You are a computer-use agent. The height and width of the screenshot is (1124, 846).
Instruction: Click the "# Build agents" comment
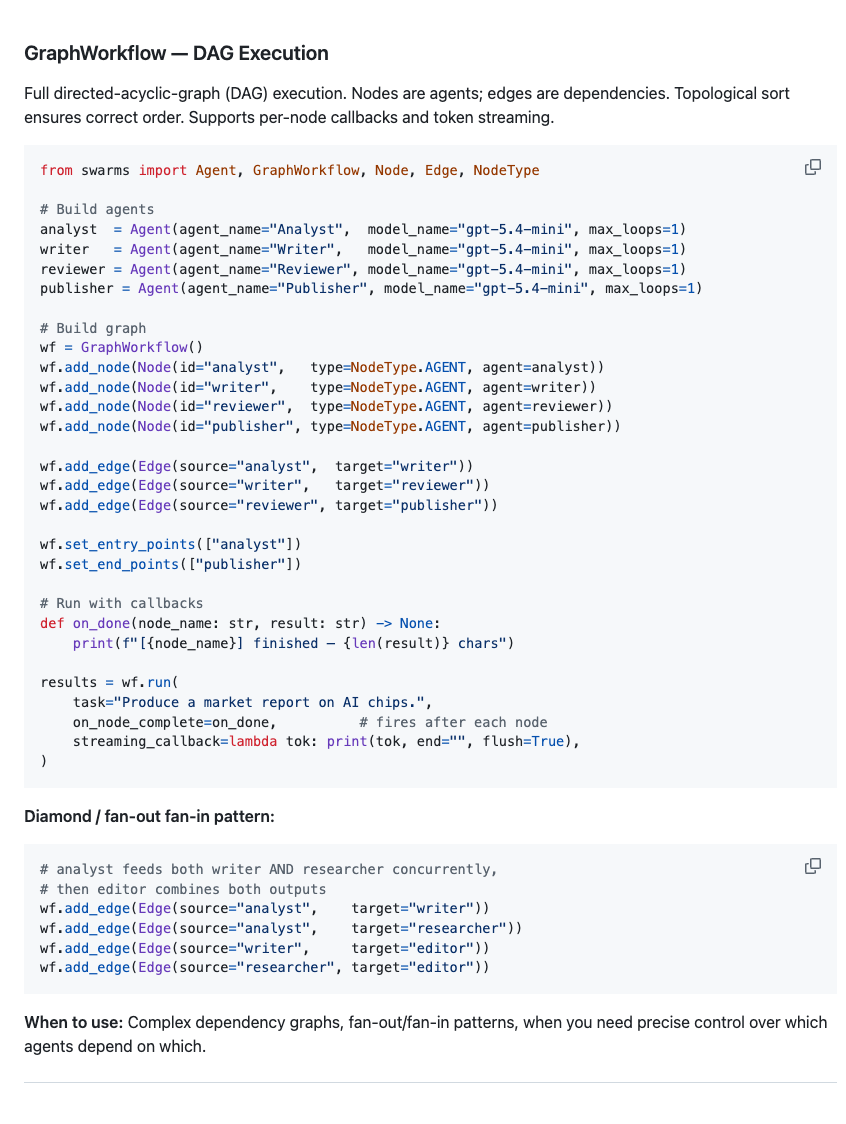[x=97, y=209]
